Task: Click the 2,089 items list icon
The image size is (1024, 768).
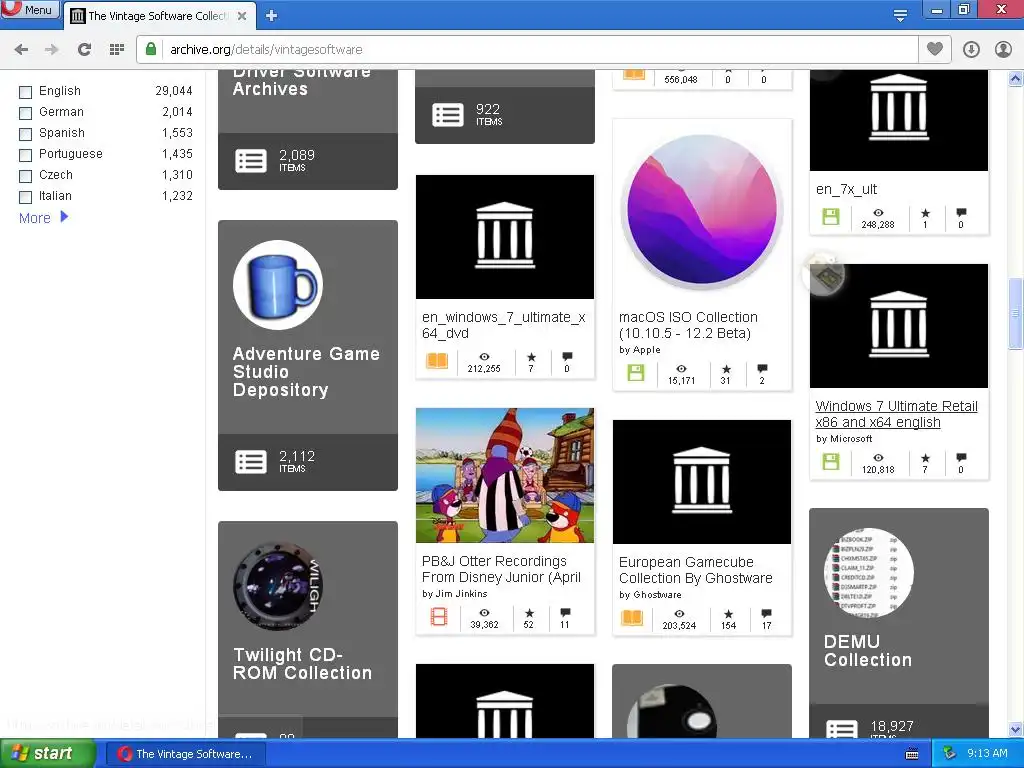Action: tap(251, 161)
